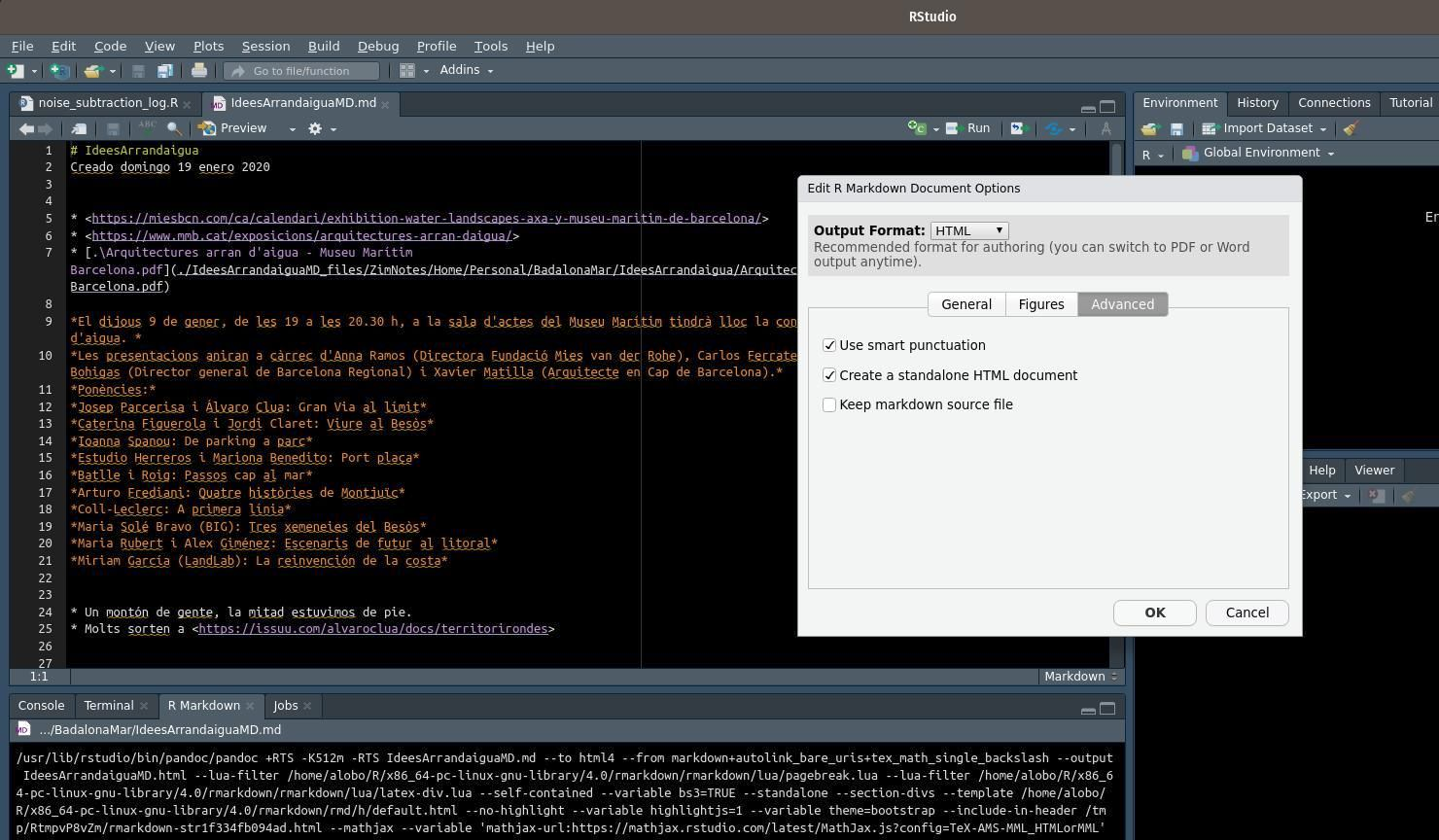Uncheck Create a standalone HTML document

tap(829, 375)
